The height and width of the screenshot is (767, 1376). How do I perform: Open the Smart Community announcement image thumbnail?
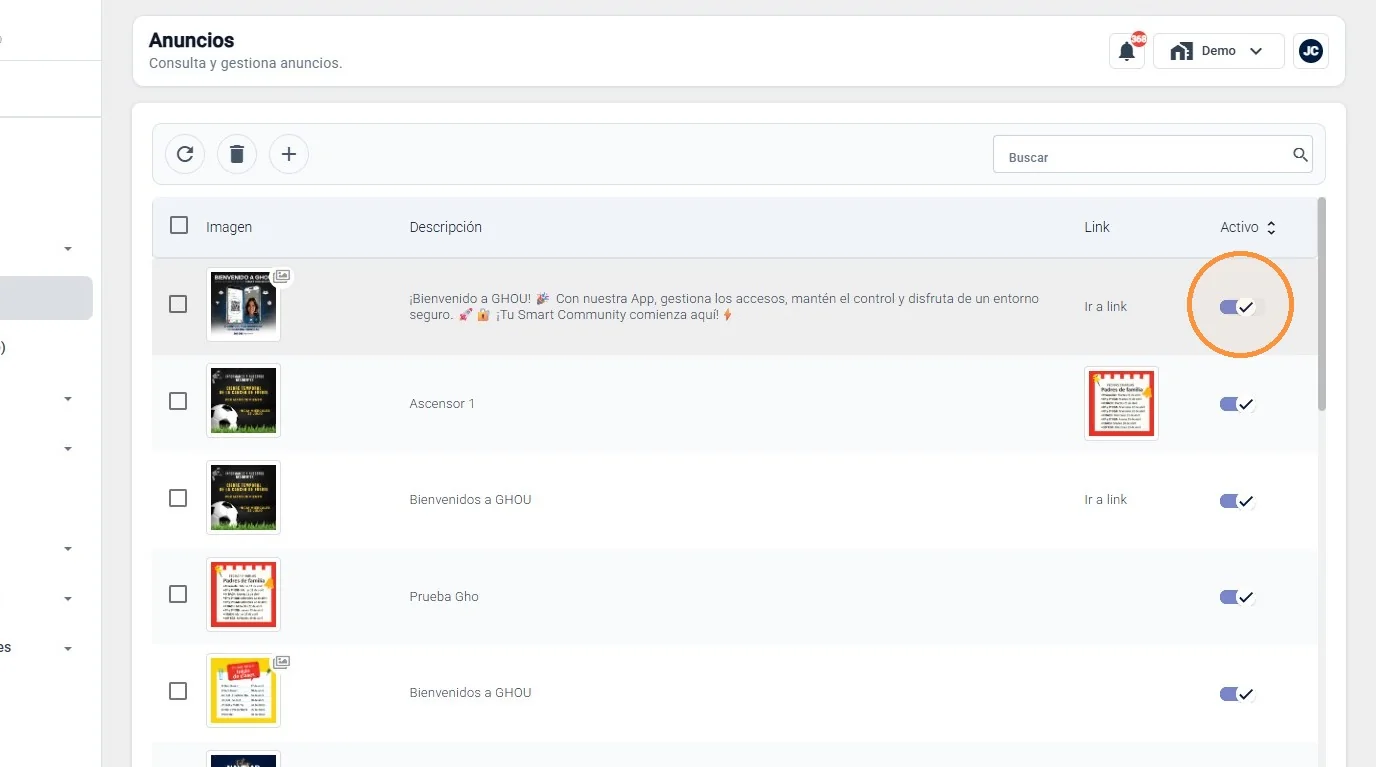click(243, 304)
